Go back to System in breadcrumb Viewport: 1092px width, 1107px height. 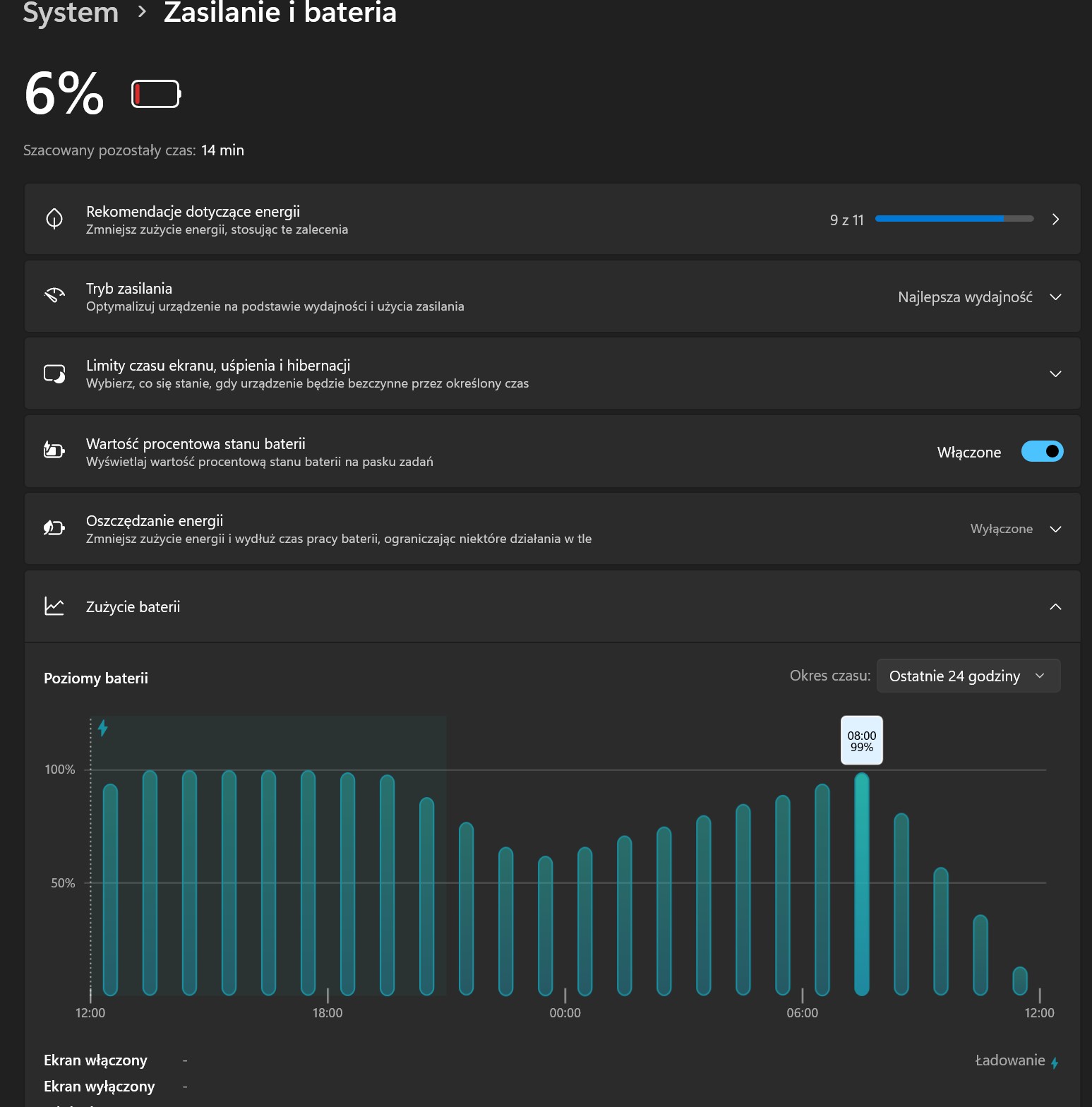71,13
